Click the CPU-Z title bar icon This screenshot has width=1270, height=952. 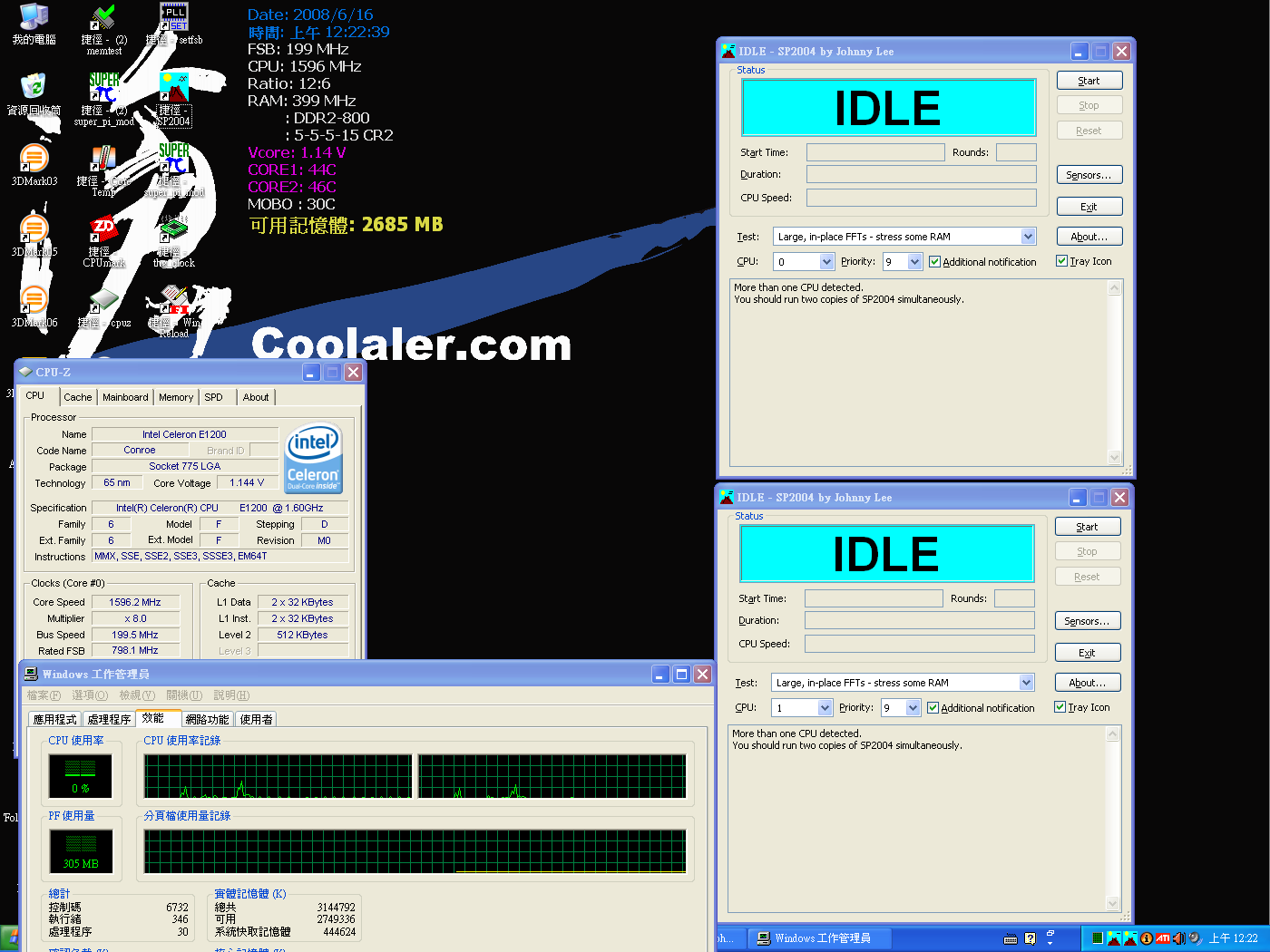click(x=25, y=372)
